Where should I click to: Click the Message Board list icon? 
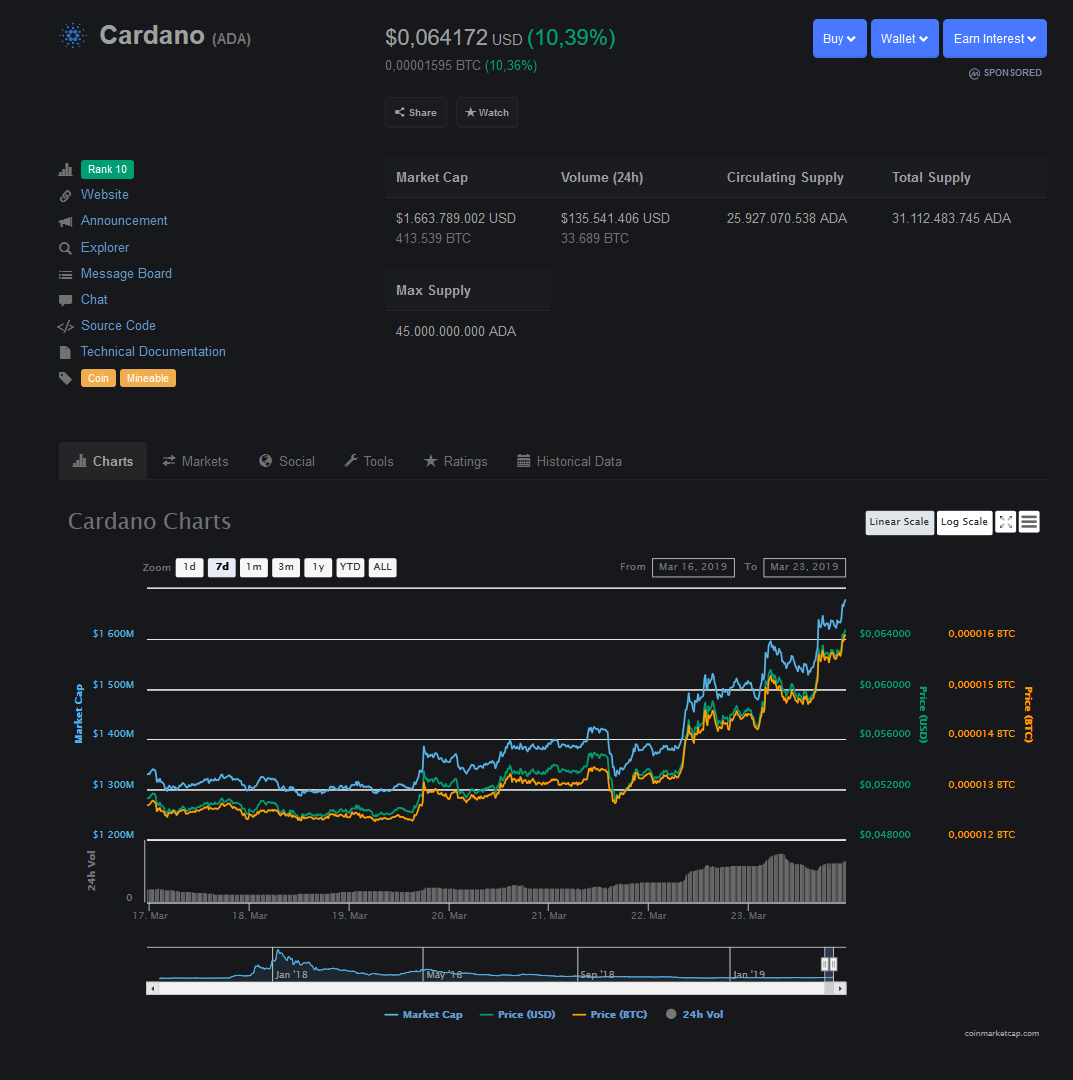(x=65, y=274)
